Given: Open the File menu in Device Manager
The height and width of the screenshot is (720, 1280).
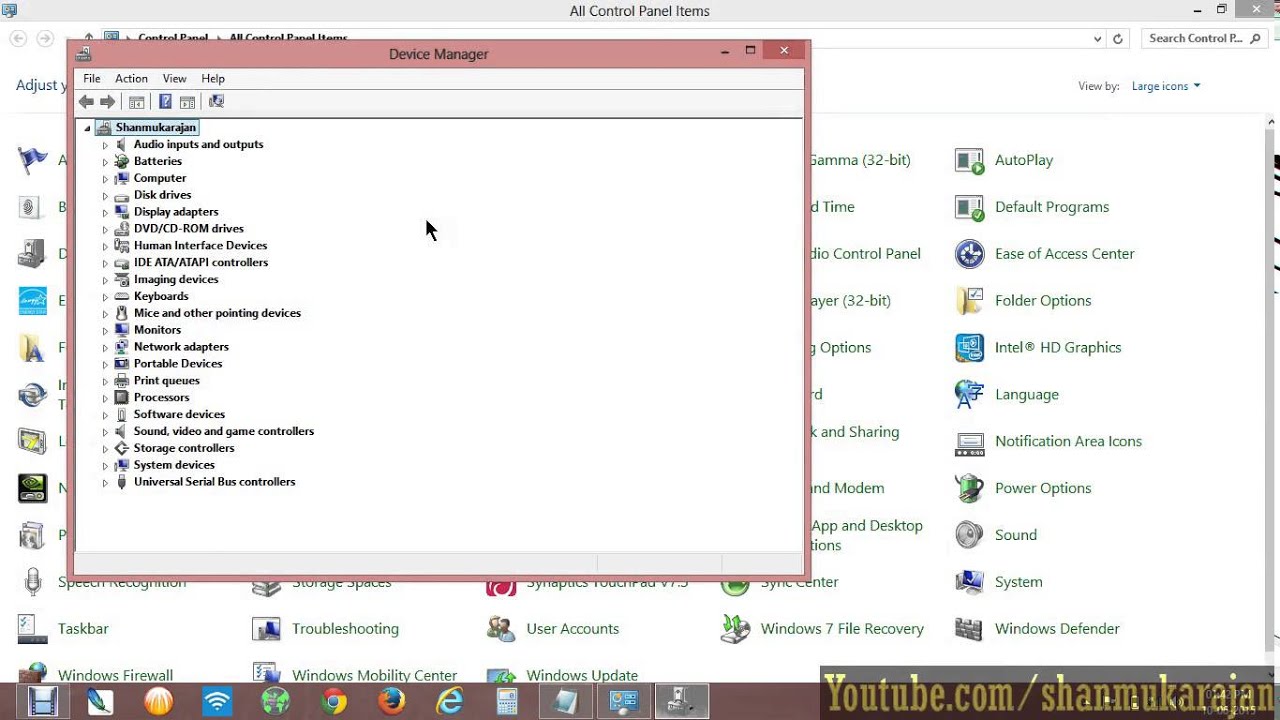Looking at the screenshot, I should 92,78.
